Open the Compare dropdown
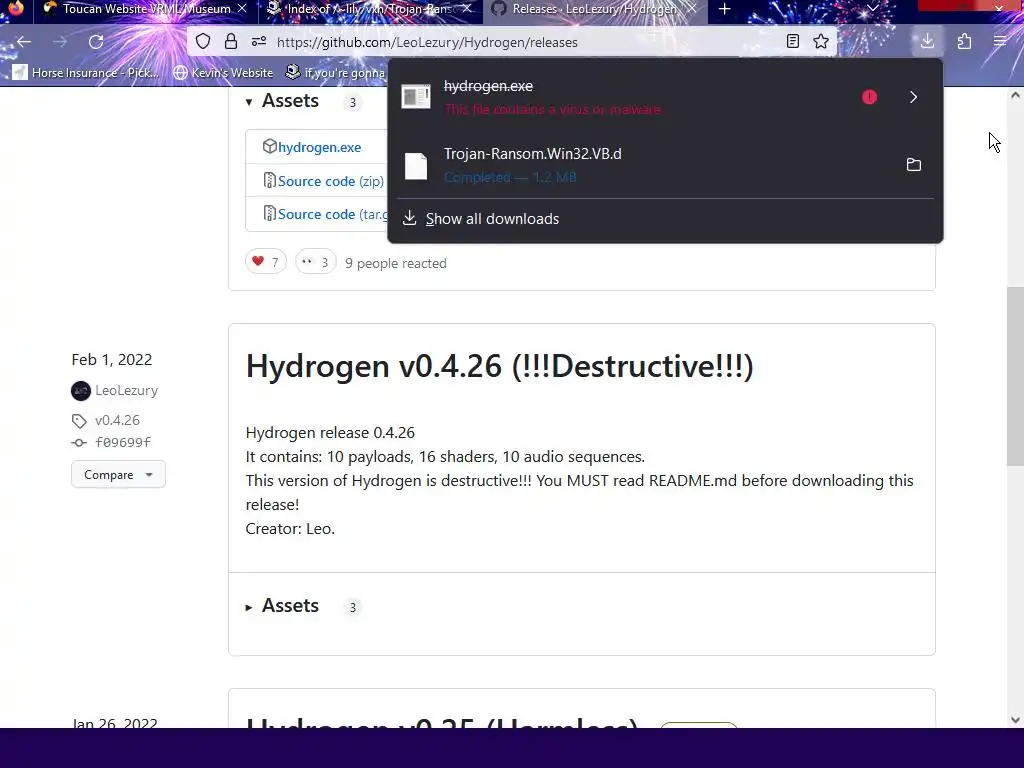Image resolution: width=1024 pixels, height=768 pixels. coord(118,475)
